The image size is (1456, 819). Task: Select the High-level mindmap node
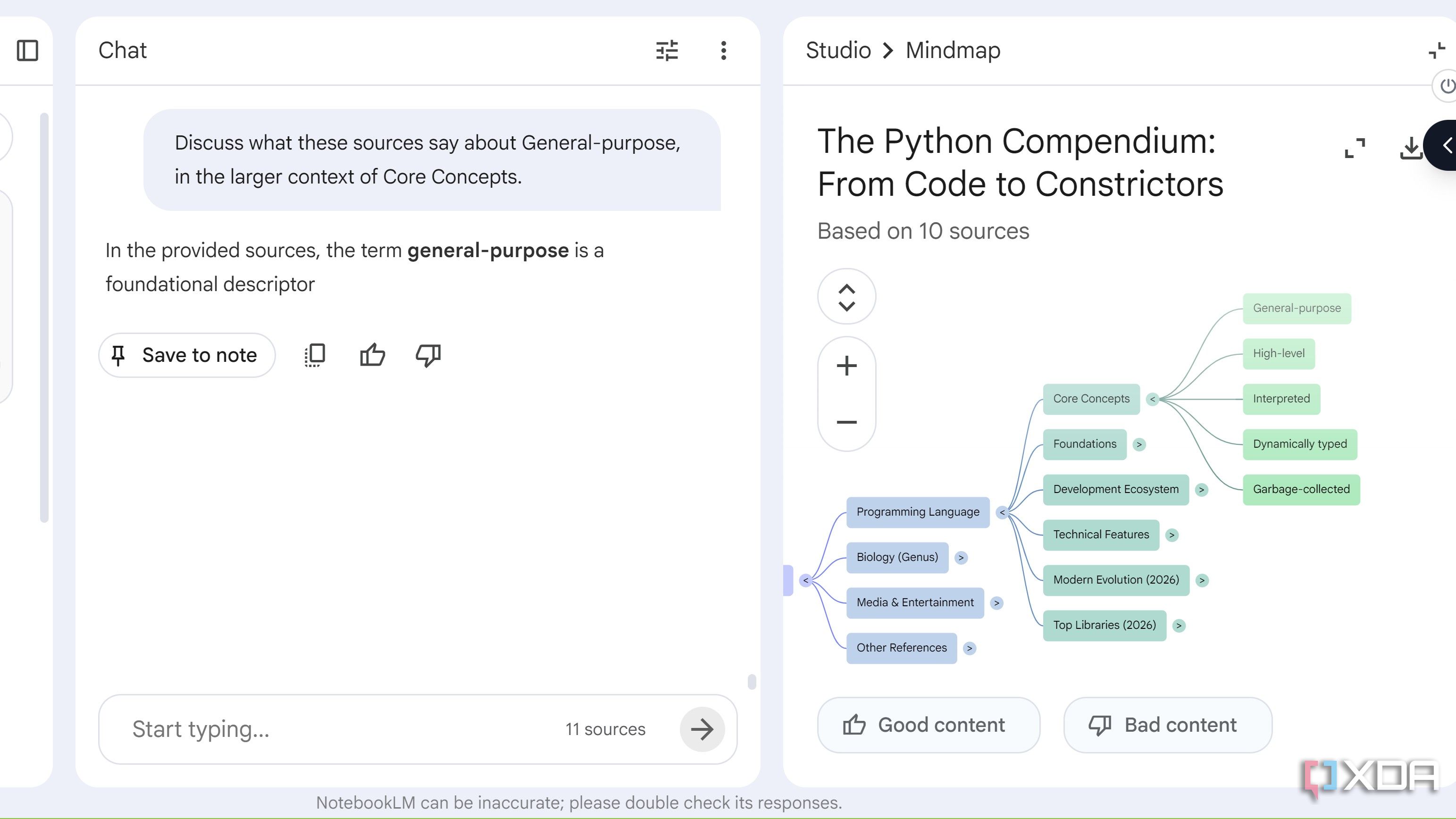click(x=1279, y=354)
